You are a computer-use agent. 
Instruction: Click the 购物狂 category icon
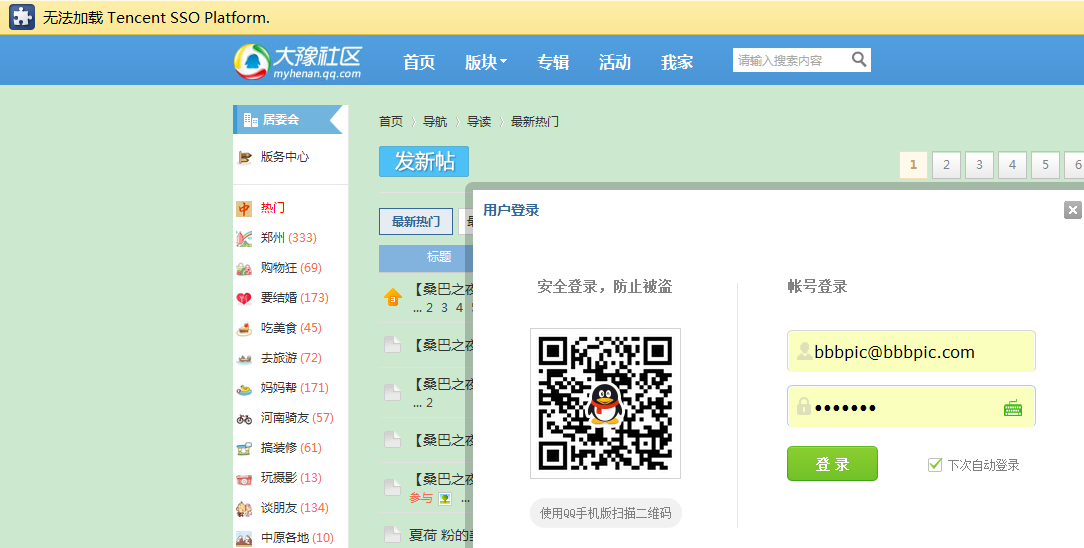point(244,269)
